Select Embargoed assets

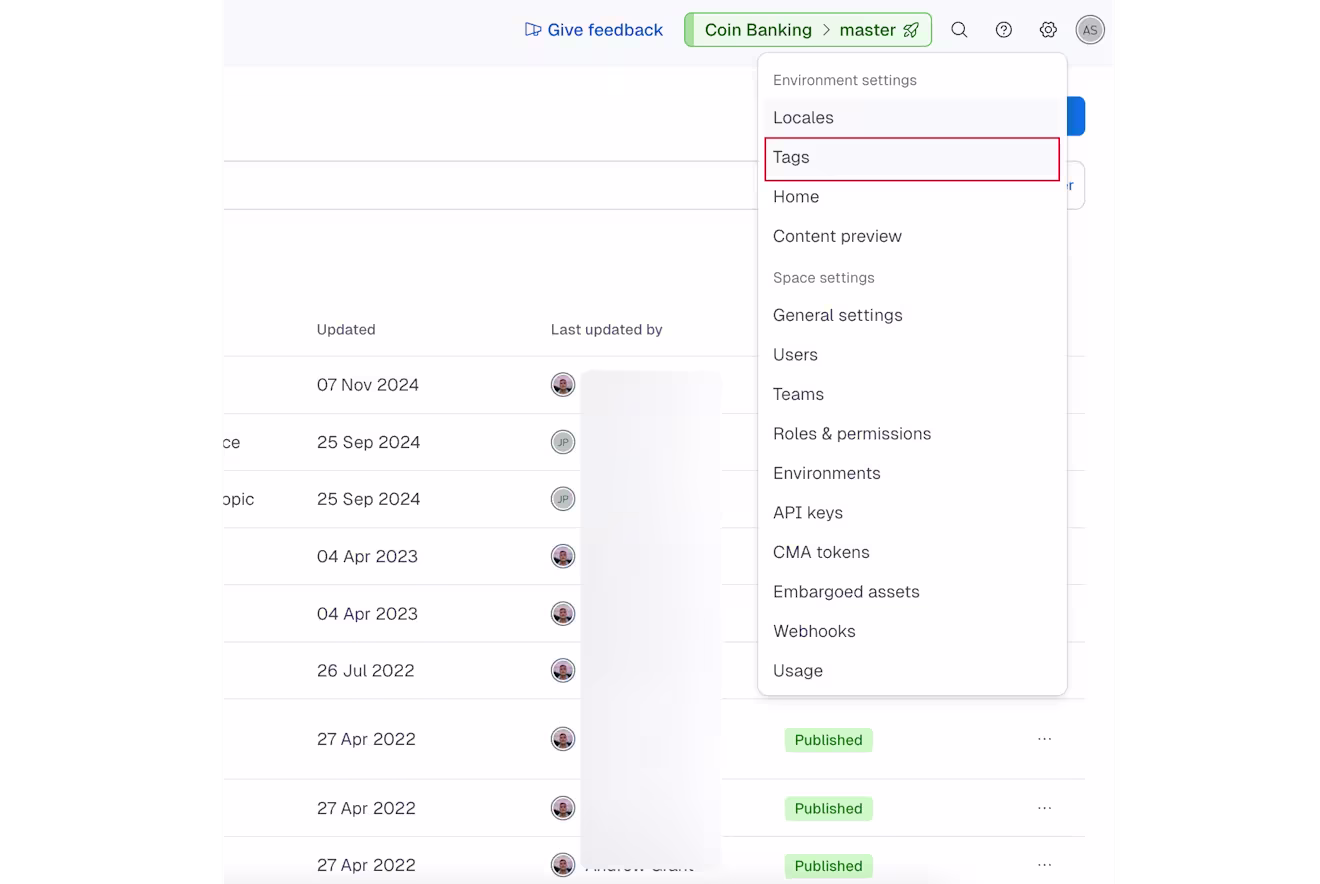pyautogui.click(x=912, y=592)
